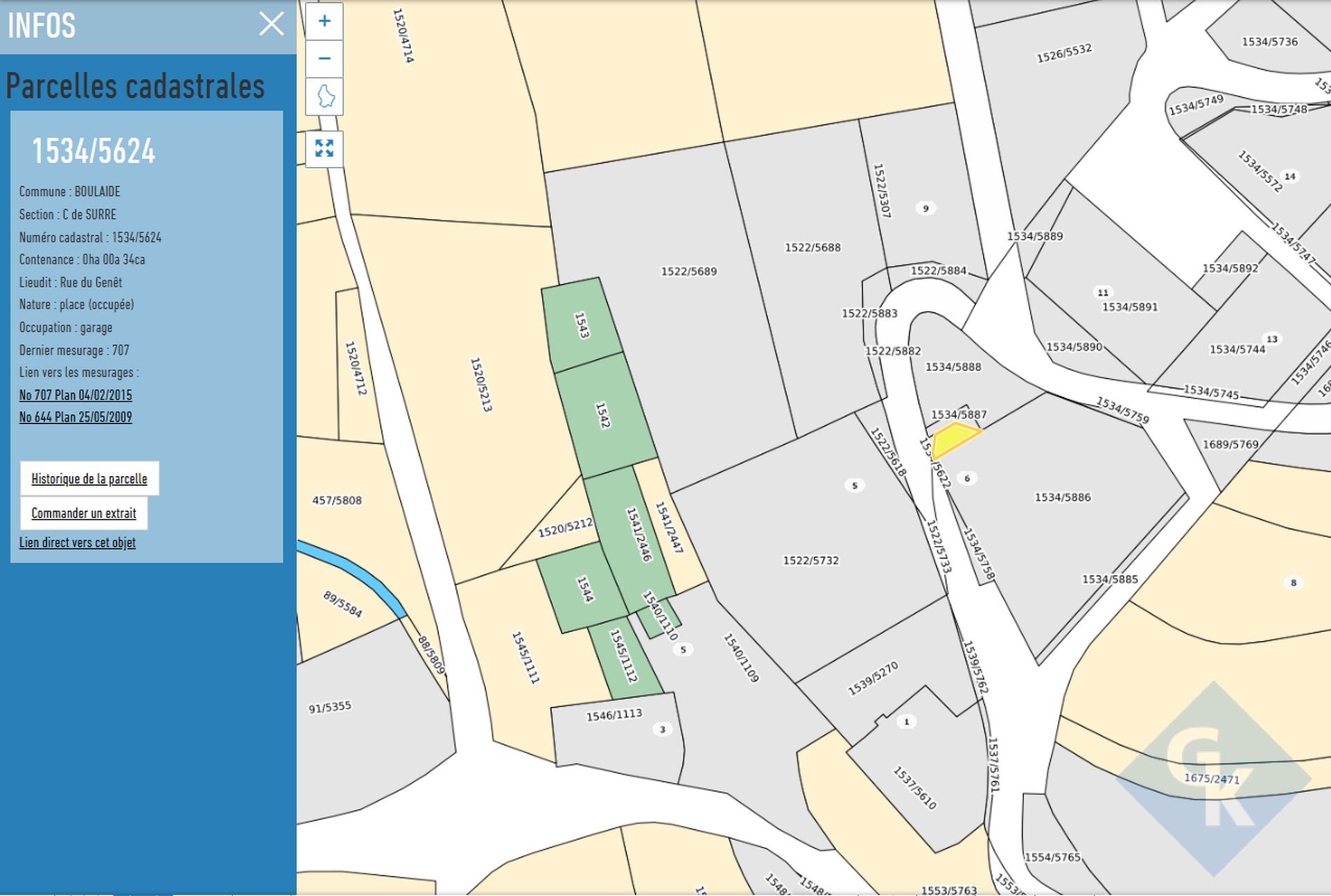This screenshot has width=1331, height=896.
Task: Click Commander un extrait button
Action: [83, 513]
